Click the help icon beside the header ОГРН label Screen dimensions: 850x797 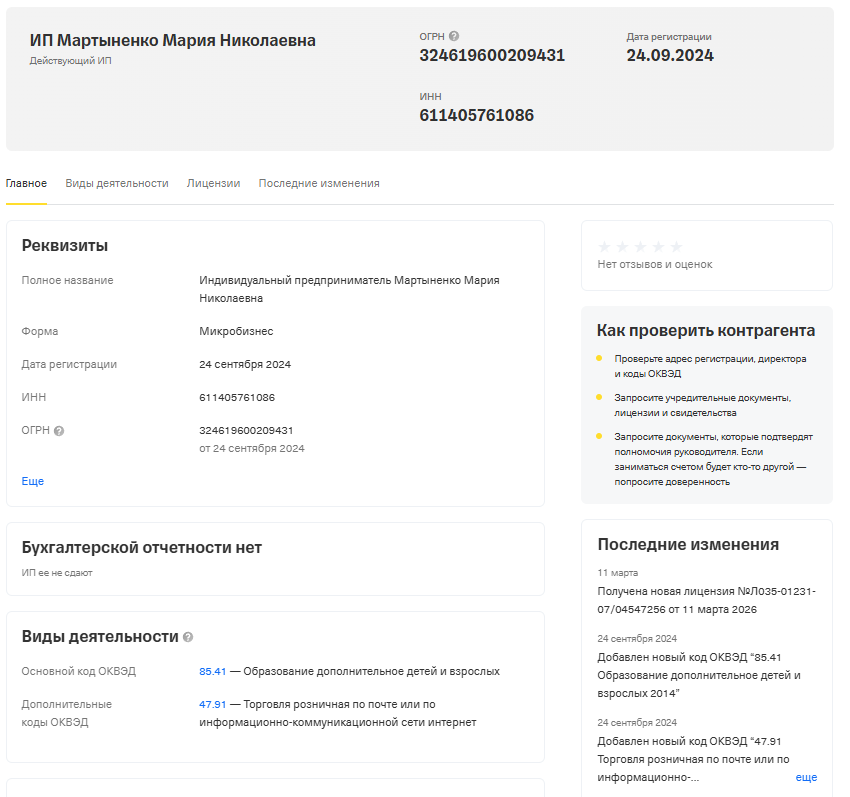tap(454, 37)
